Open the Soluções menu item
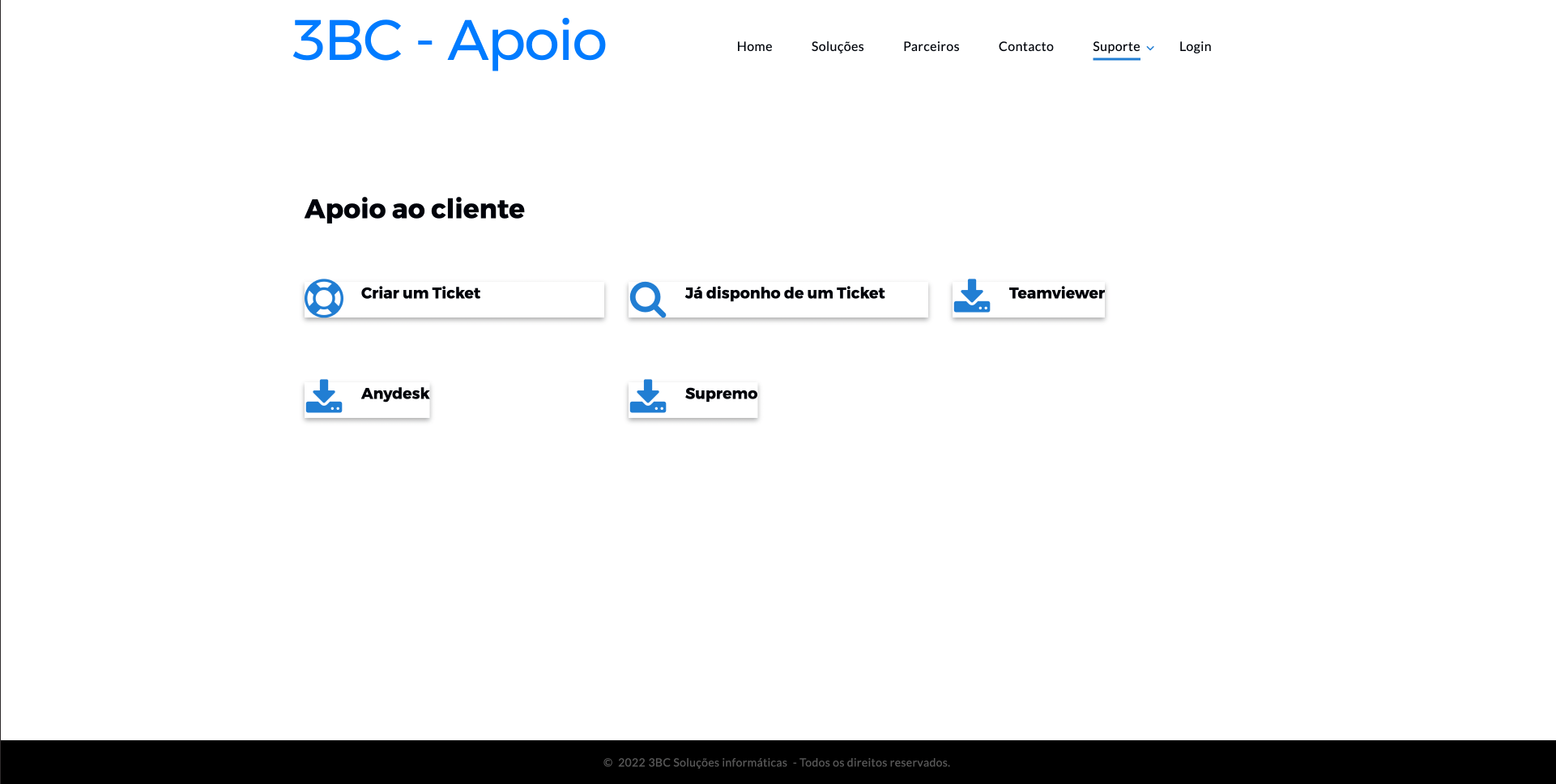Image resolution: width=1556 pixels, height=784 pixels. tap(838, 46)
